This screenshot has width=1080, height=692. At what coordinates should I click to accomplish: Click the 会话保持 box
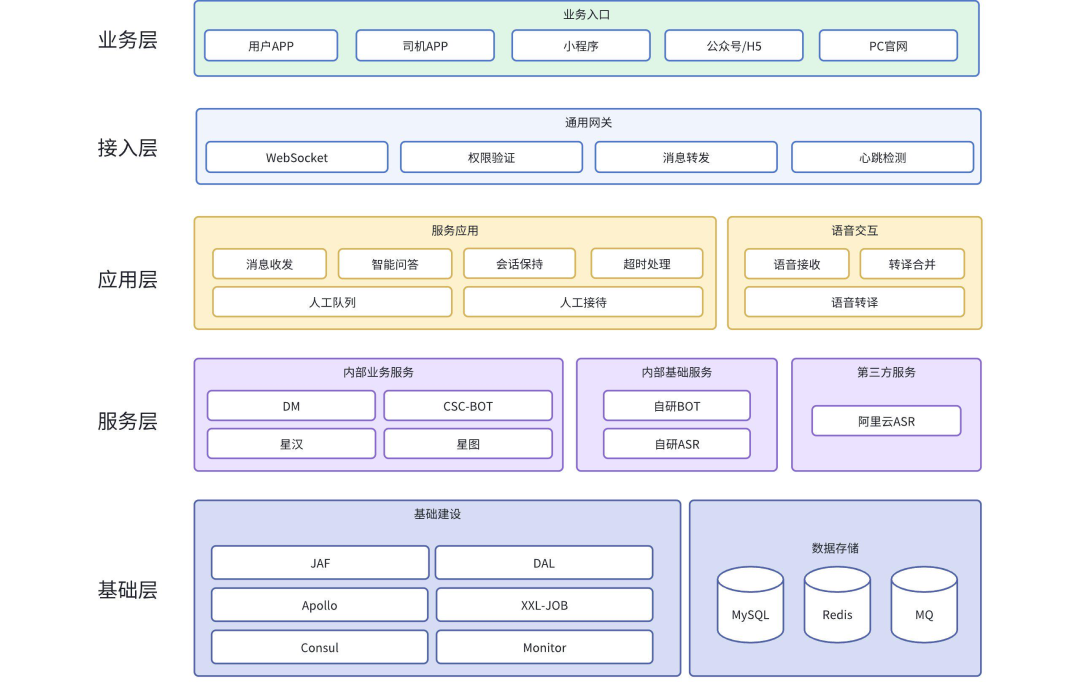click(519, 264)
